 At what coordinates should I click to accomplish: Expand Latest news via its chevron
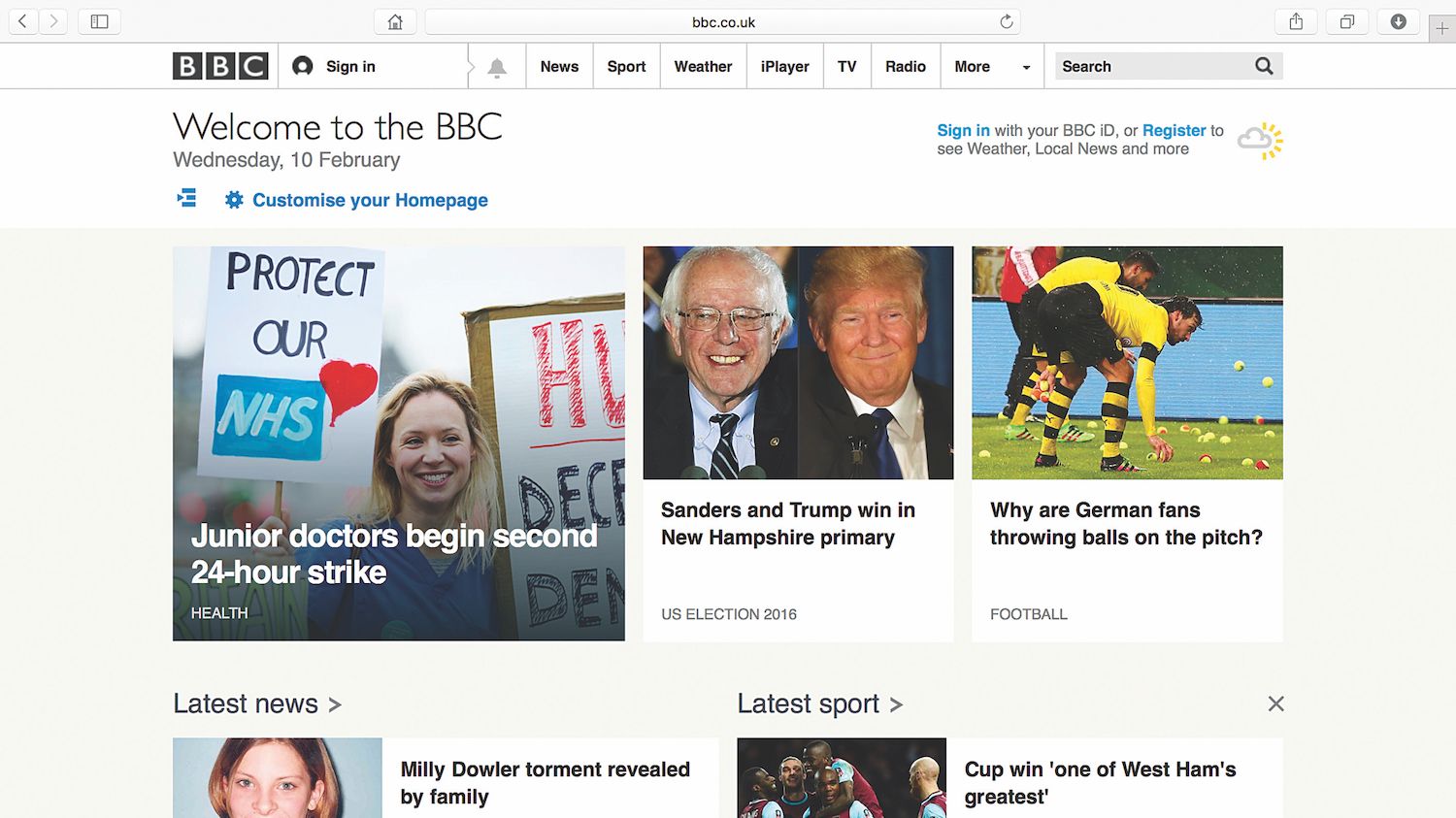coord(334,705)
